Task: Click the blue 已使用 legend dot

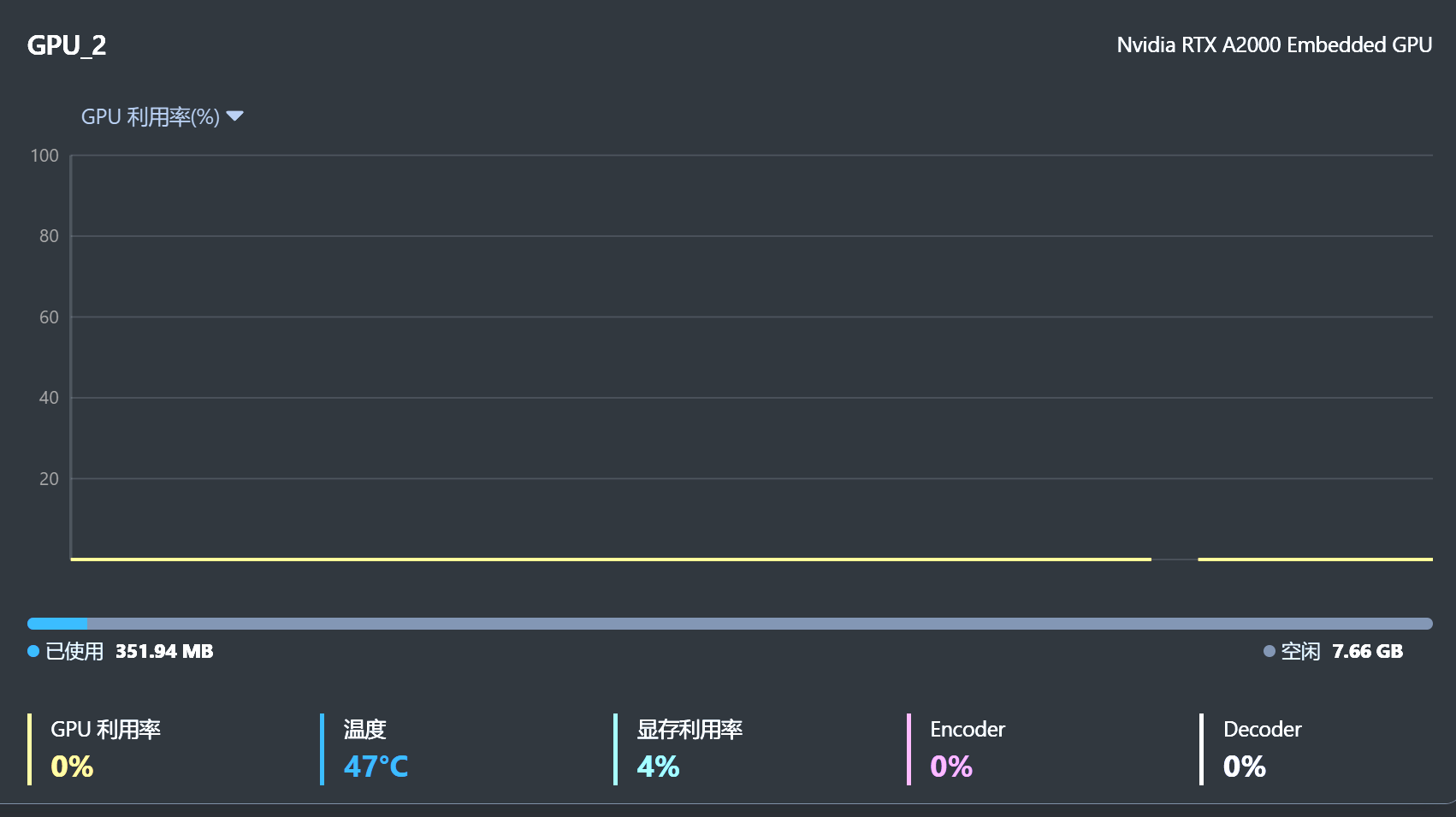Action: click(x=33, y=651)
